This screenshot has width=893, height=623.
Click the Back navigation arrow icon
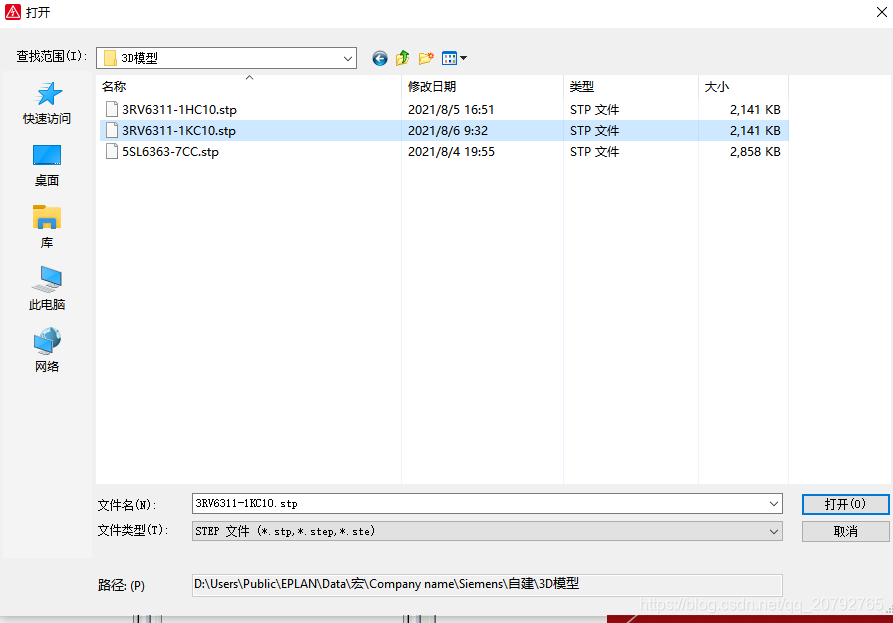click(380, 59)
